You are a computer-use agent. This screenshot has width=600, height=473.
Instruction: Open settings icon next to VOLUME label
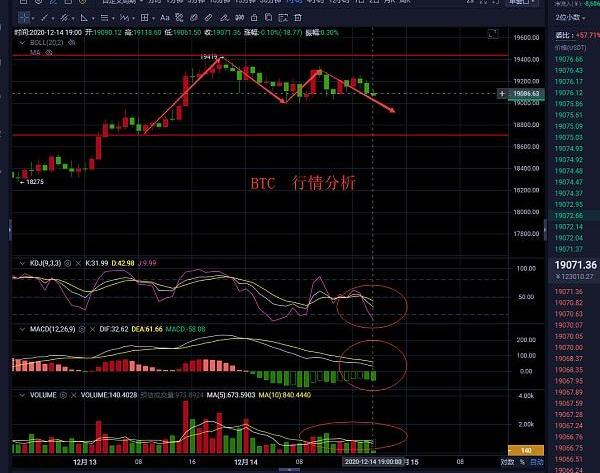[64, 395]
